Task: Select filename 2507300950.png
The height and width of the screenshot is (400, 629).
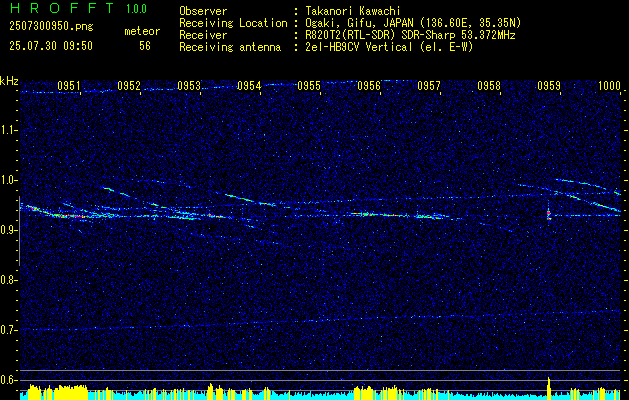Action: coord(51,27)
